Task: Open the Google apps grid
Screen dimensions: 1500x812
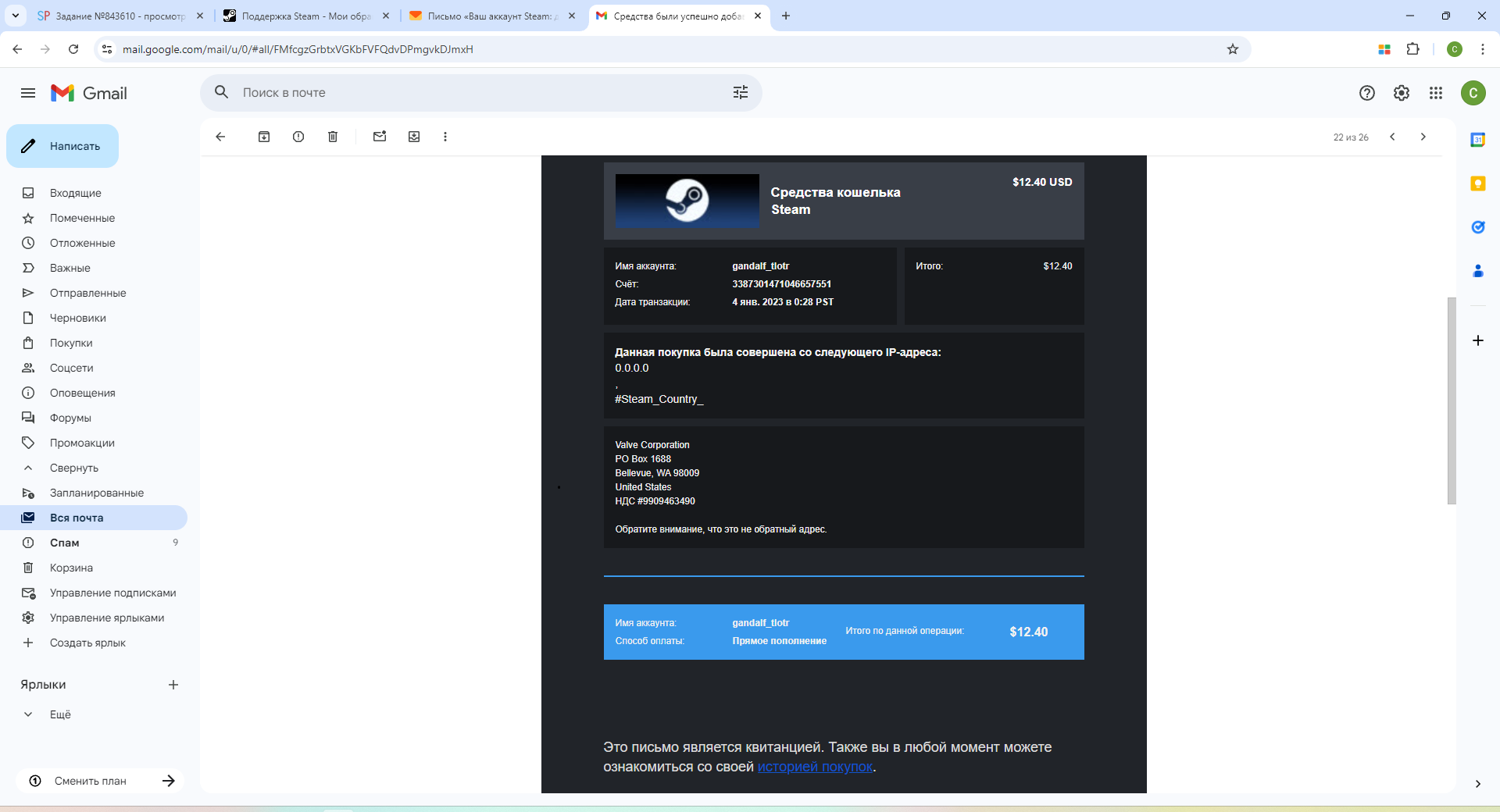Action: (x=1436, y=93)
